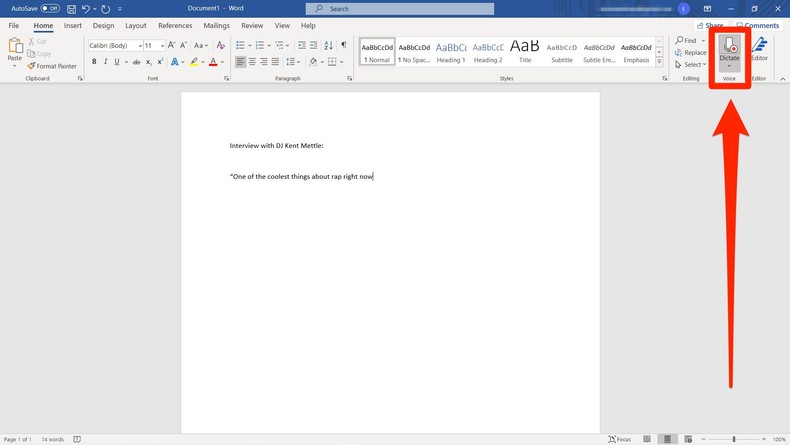This screenshot has height=445, width=790.
Task: Center align the text
Action: [x=252, y=62]
